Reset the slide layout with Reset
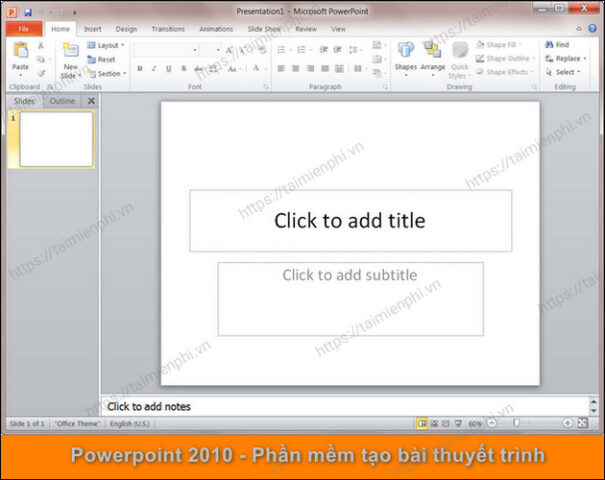The width and height of the screenshot is (605, 480). pyautogui.click(x=101, y=59)
